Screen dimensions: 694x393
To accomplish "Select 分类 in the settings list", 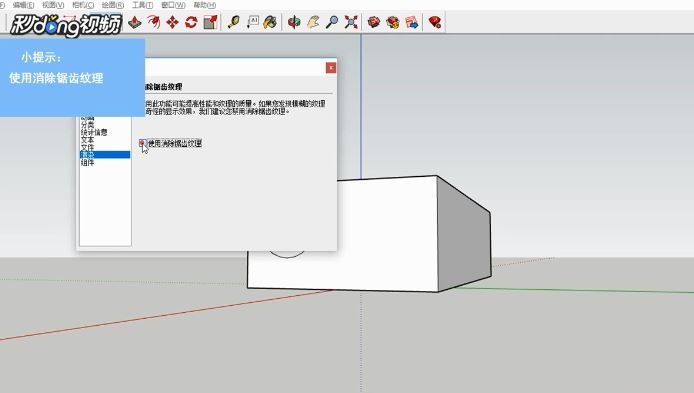I will pos(88,125).
